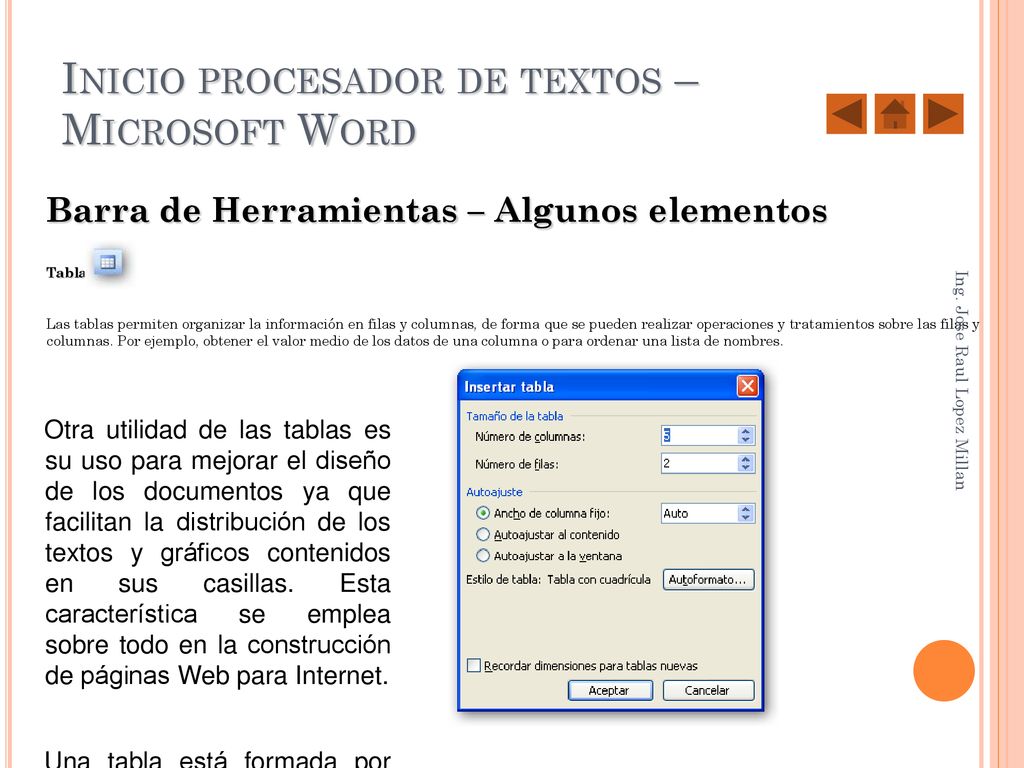Click the 'Tamaño de la tabla' group label
Screen dimensions: 1024x768
point(515,416)
